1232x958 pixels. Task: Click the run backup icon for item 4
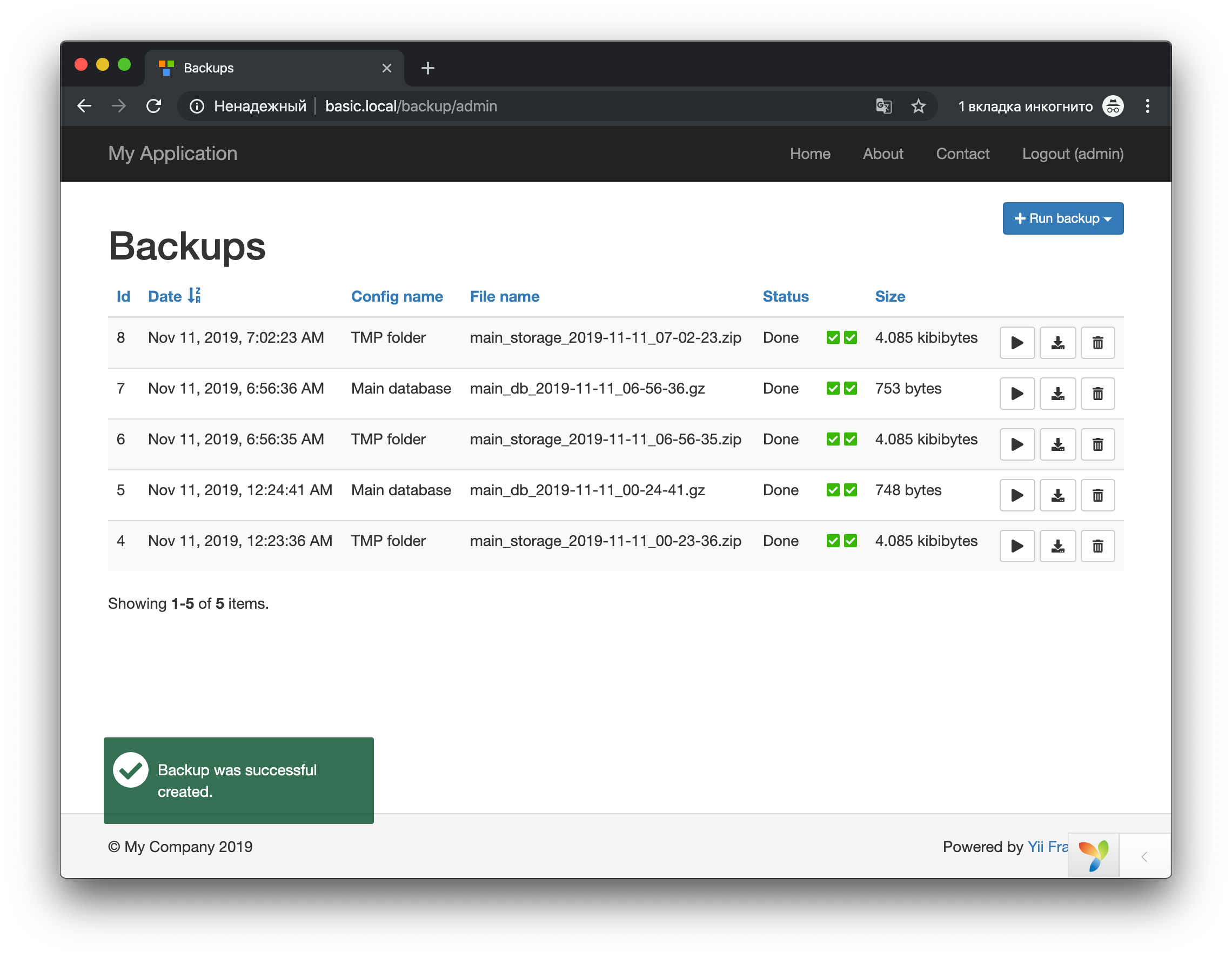tap(1017, 546)
